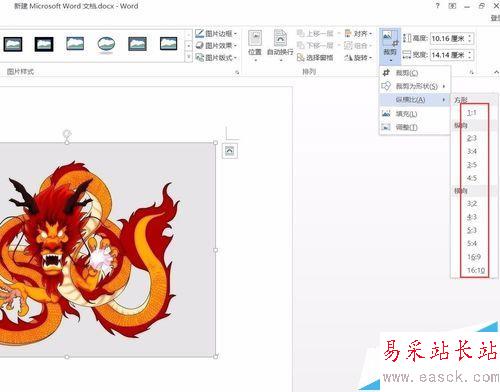Image resolution: width=500 pixels, height=392 pixels.
Task: Click the Picture Border pencil icon
Action: 199,33
